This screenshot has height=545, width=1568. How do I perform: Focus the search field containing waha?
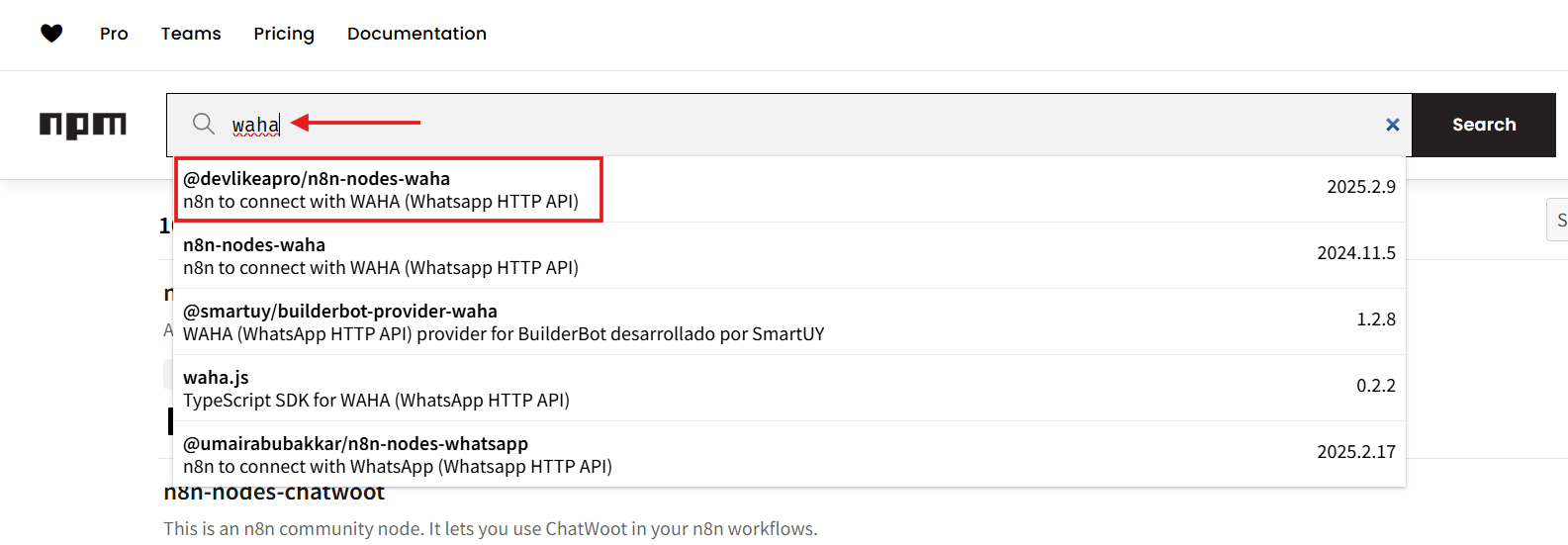[x=791, y=125]
